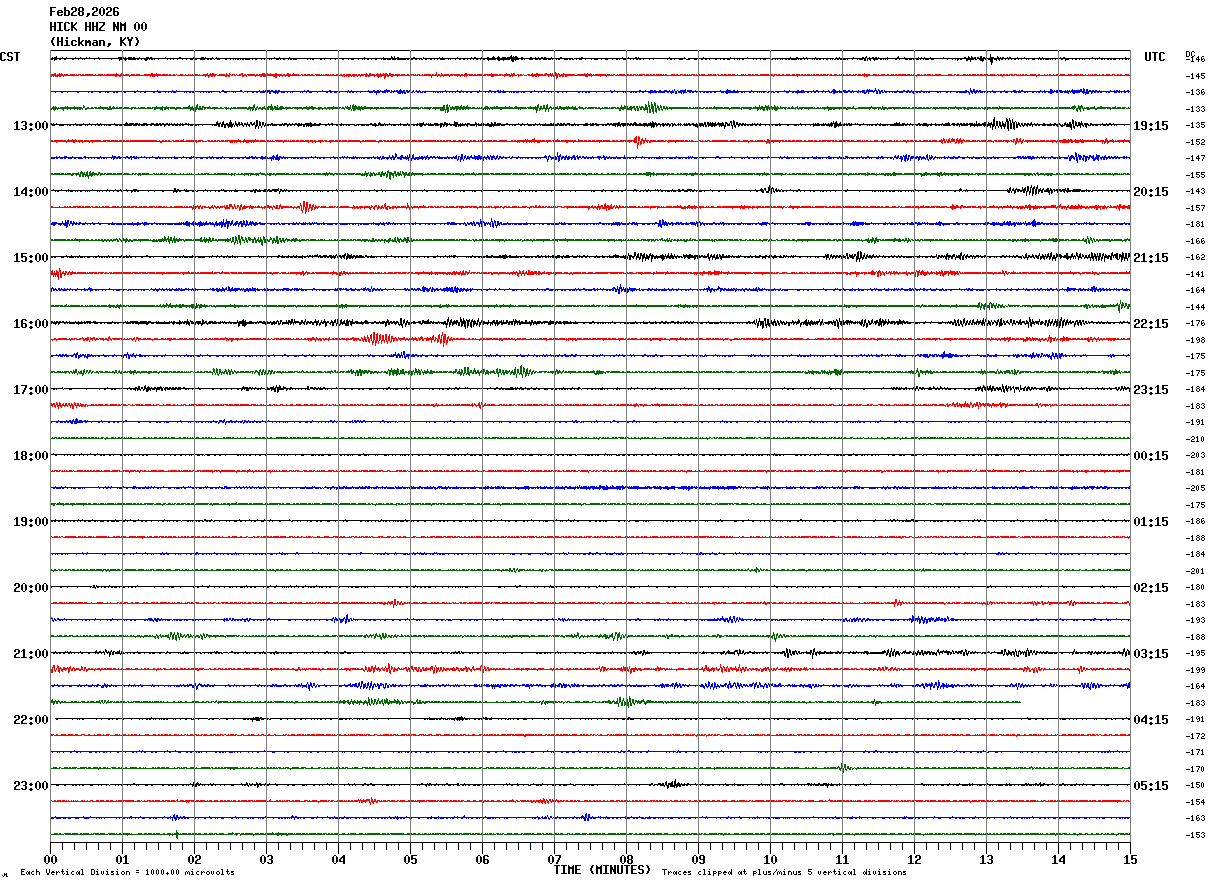This screenshot has height=886, width=1210.
Task: Select the DC offset value -155
Action: pyautogui.click(x=1195, y=175)
